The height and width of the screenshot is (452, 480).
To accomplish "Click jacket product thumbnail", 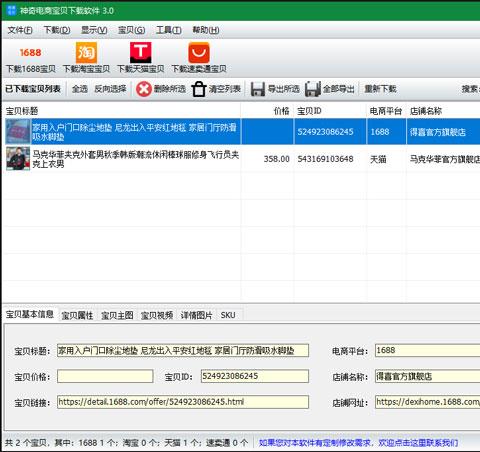I will 18,159.
